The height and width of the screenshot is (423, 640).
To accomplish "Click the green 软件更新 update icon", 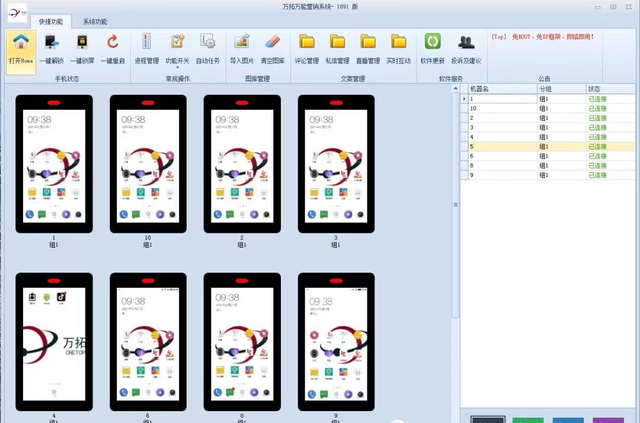I will click(x=433, y=46).
